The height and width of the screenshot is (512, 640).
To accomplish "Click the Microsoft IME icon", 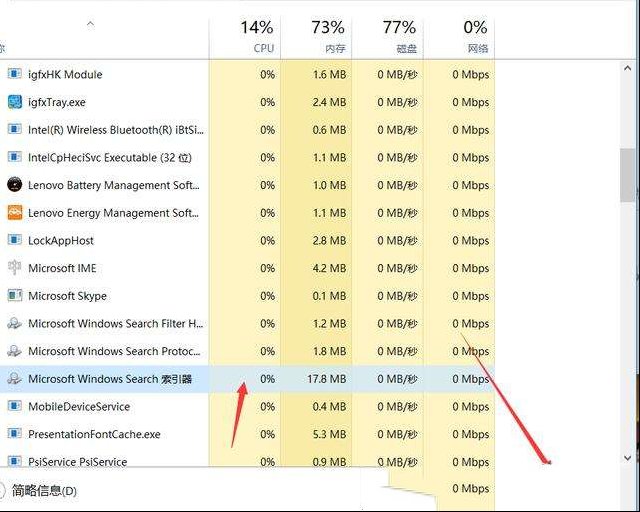I will point(15,268).
